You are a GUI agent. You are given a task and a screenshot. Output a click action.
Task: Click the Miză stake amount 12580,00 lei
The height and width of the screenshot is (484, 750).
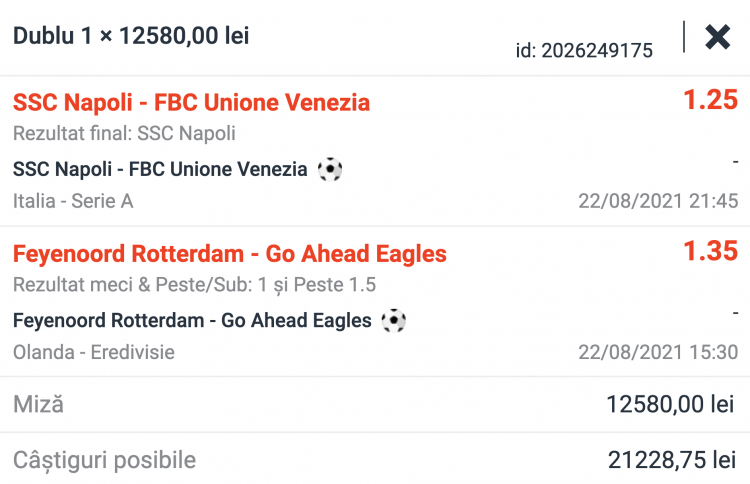(x=670, y=405)
